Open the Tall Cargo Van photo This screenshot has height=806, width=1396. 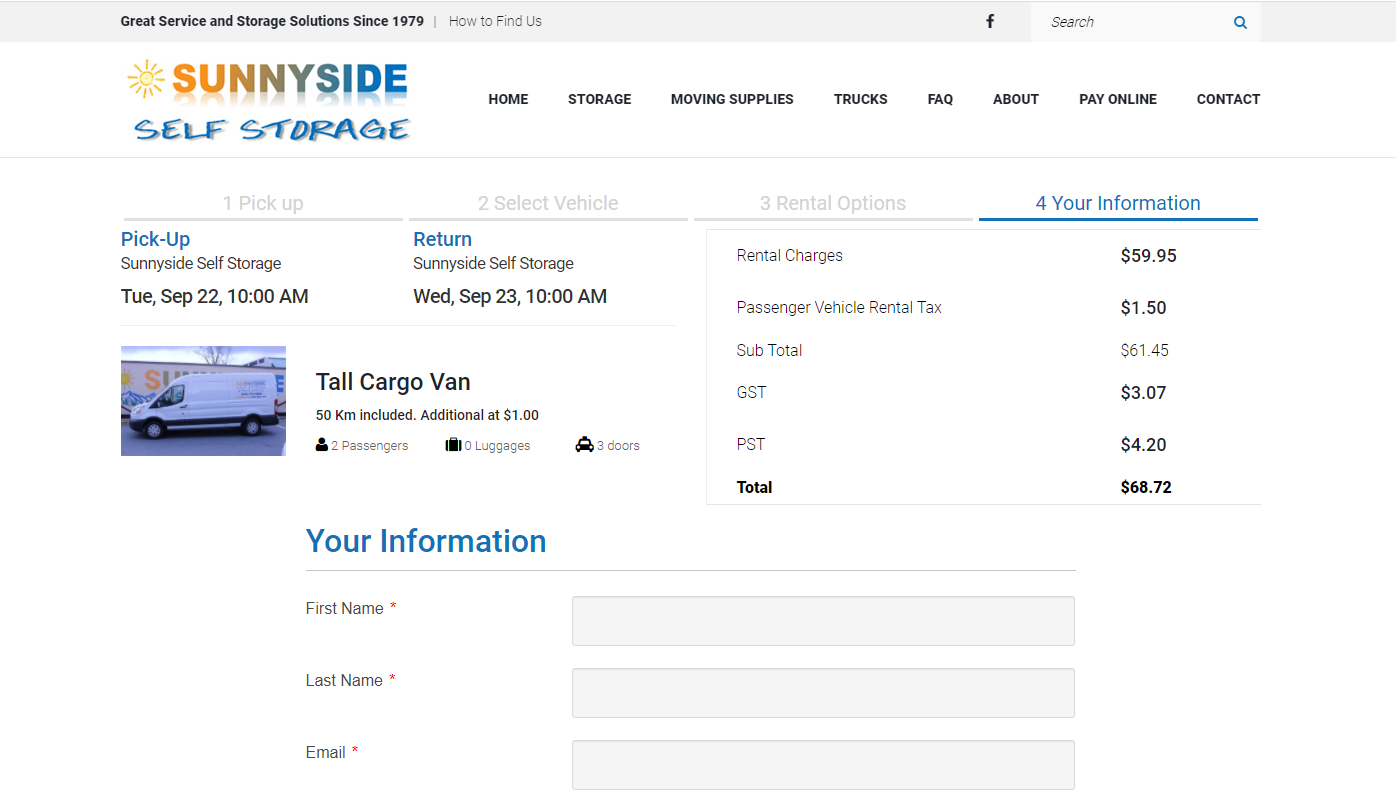[x=203, y=401]
